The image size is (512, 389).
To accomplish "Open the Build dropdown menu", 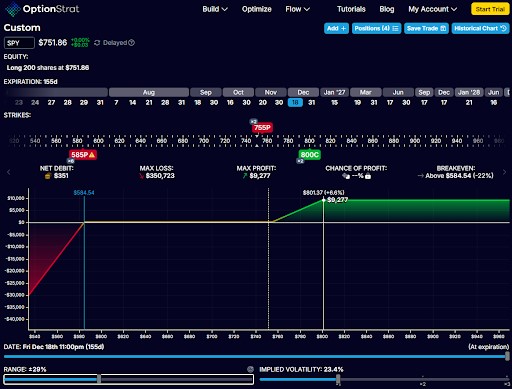I will point(215,9).
